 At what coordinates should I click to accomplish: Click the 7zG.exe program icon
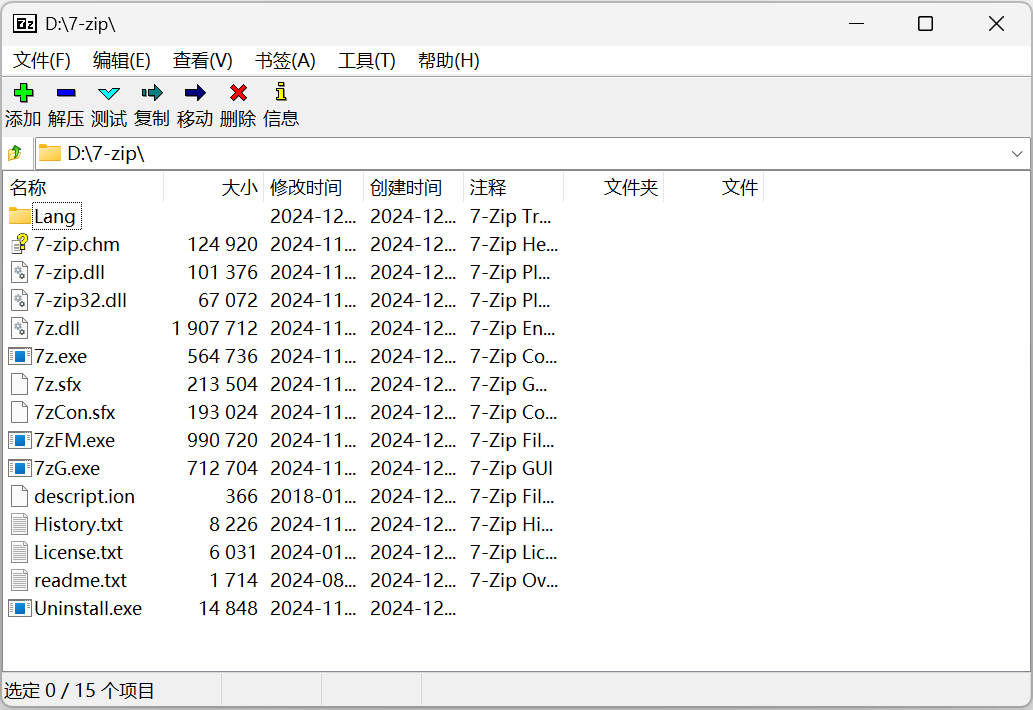(20, 468)
